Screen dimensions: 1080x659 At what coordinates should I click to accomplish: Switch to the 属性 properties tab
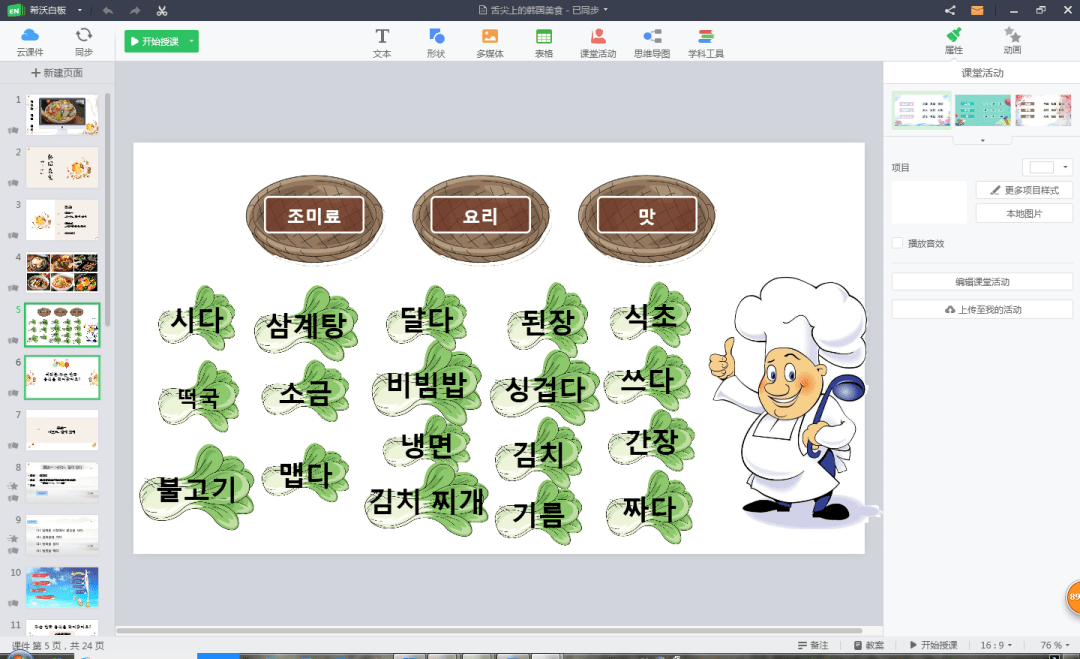[954, 40]
